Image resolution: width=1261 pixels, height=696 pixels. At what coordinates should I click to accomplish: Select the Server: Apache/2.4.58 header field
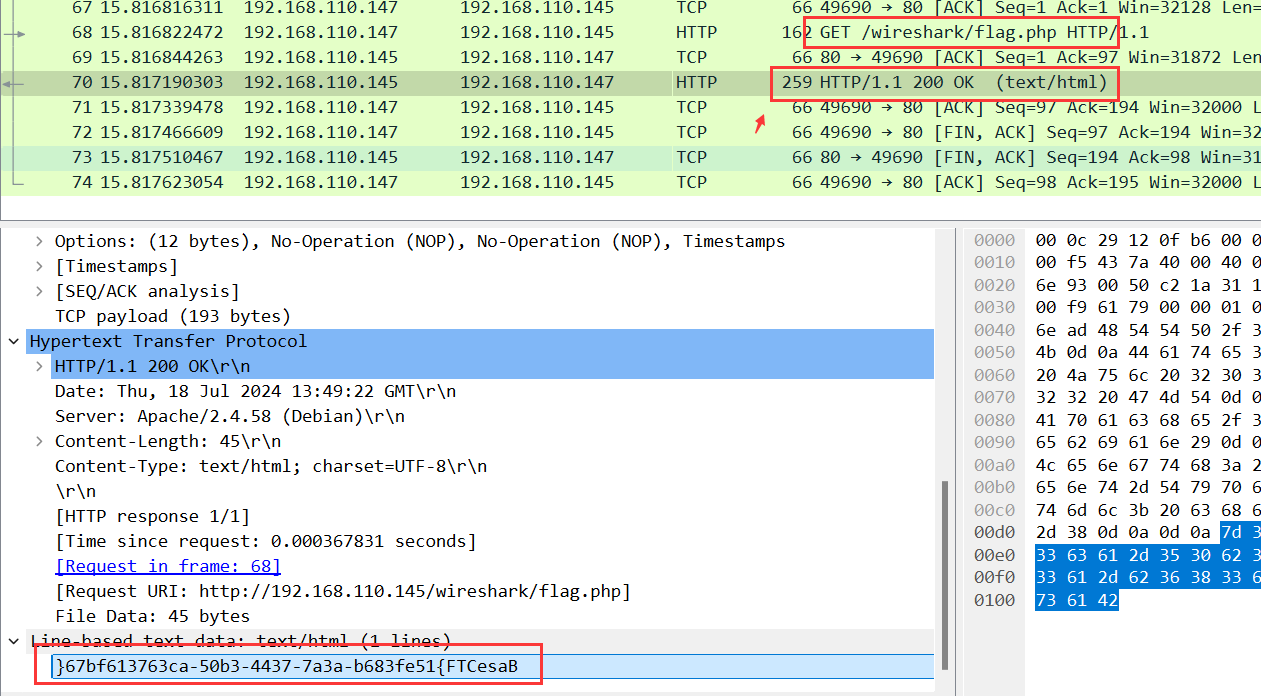[229, 416]
